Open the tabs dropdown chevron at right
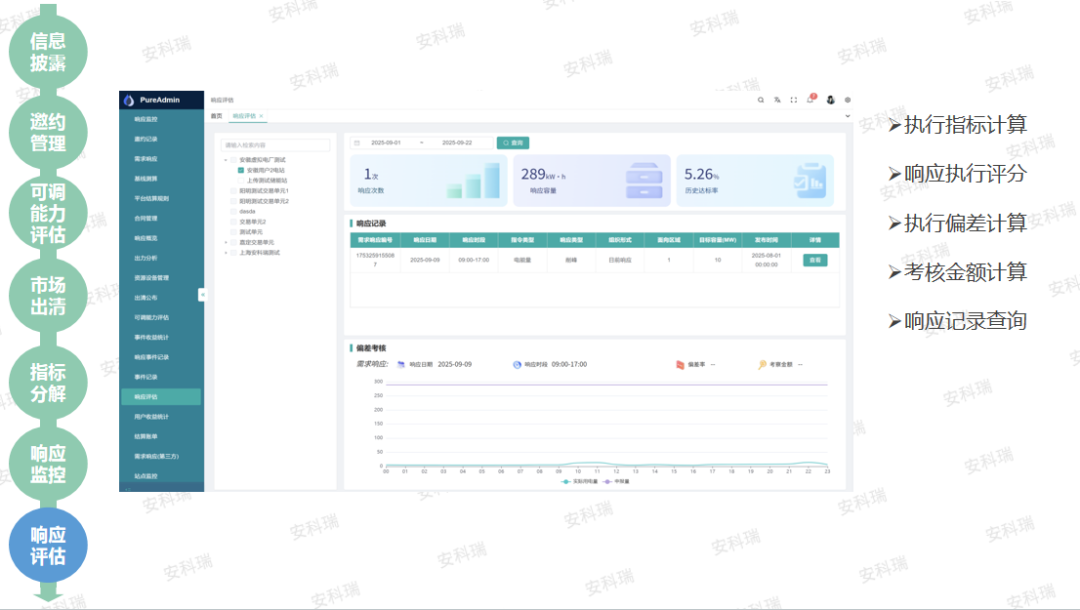This screenshot has height=610, width=1080. (847, 116)
